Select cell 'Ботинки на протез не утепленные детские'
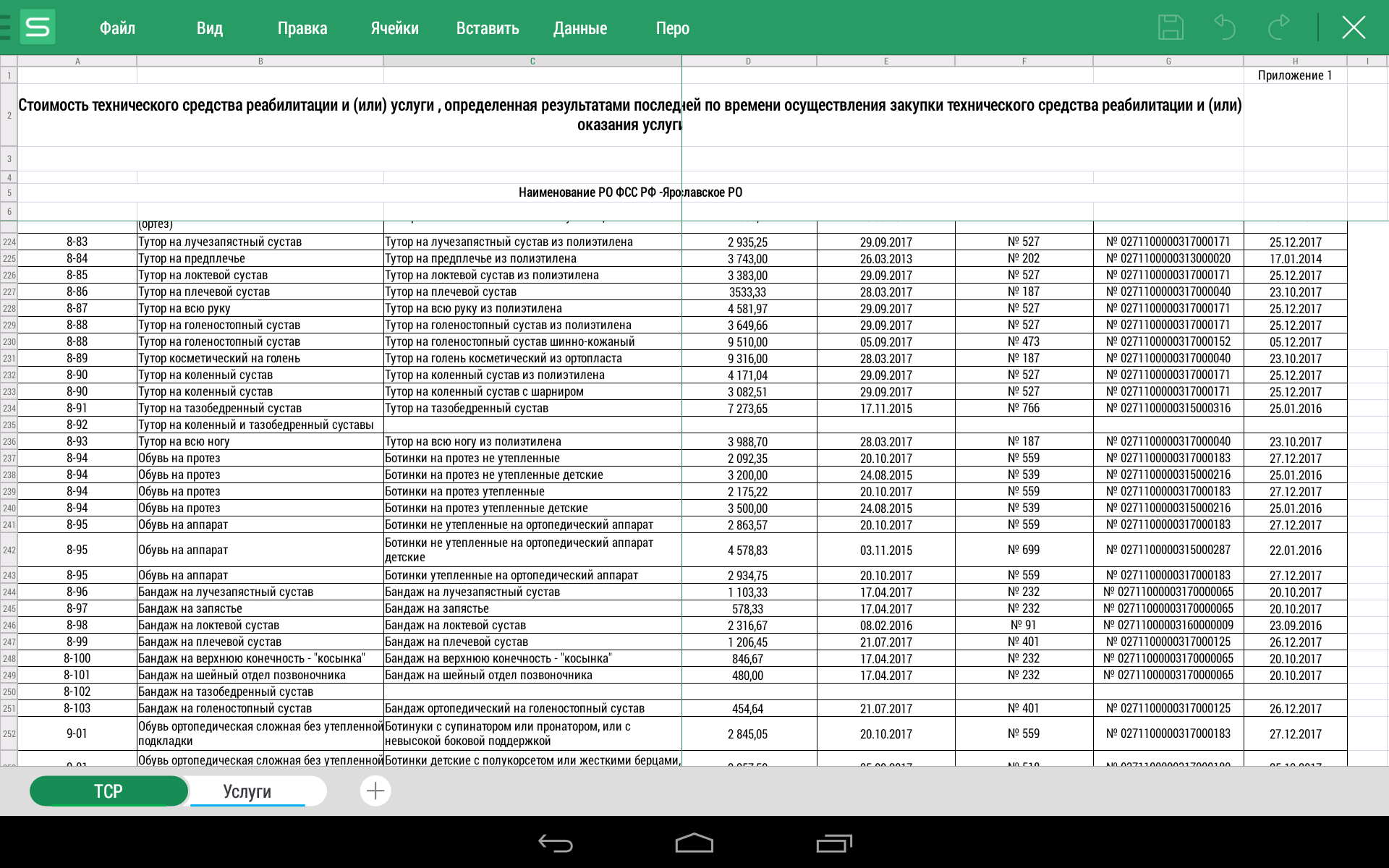1389x868 pixels. point(532,475)
